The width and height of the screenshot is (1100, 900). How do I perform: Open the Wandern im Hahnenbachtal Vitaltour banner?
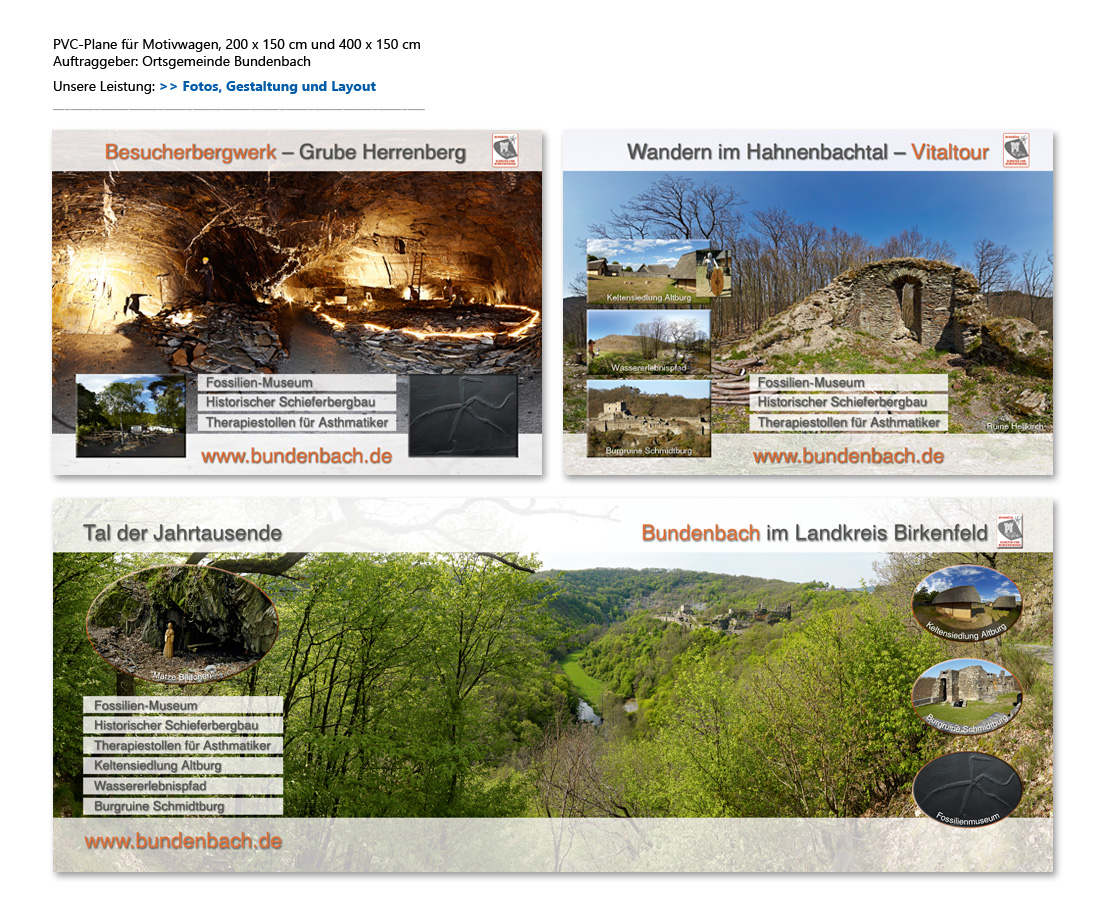tap(807, 302)
